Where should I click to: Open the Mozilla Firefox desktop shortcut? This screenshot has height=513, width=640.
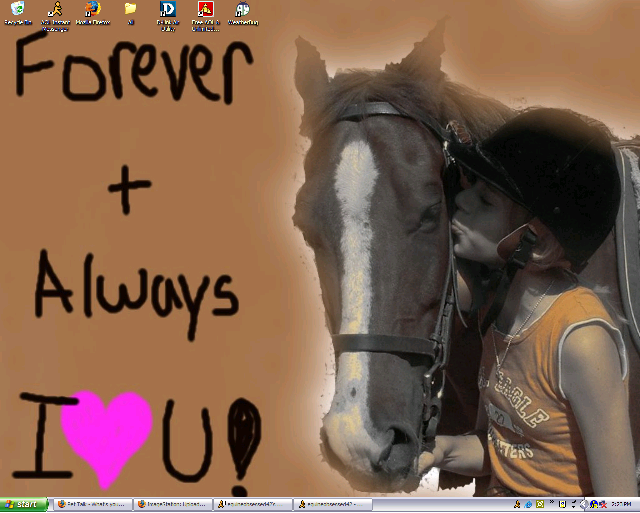93,12
